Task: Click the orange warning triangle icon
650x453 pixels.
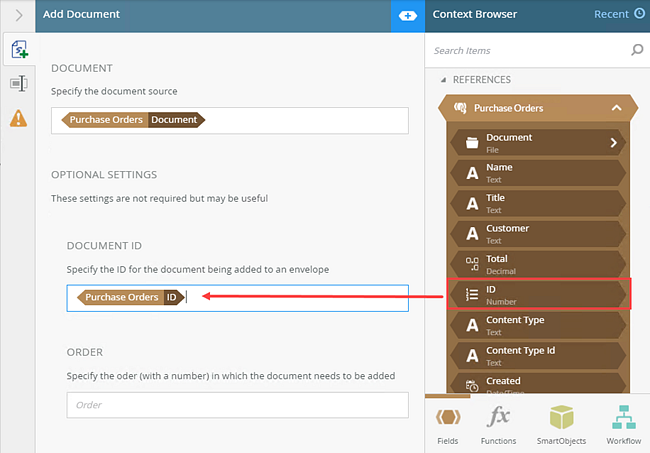Action: [x=18, y=119]
